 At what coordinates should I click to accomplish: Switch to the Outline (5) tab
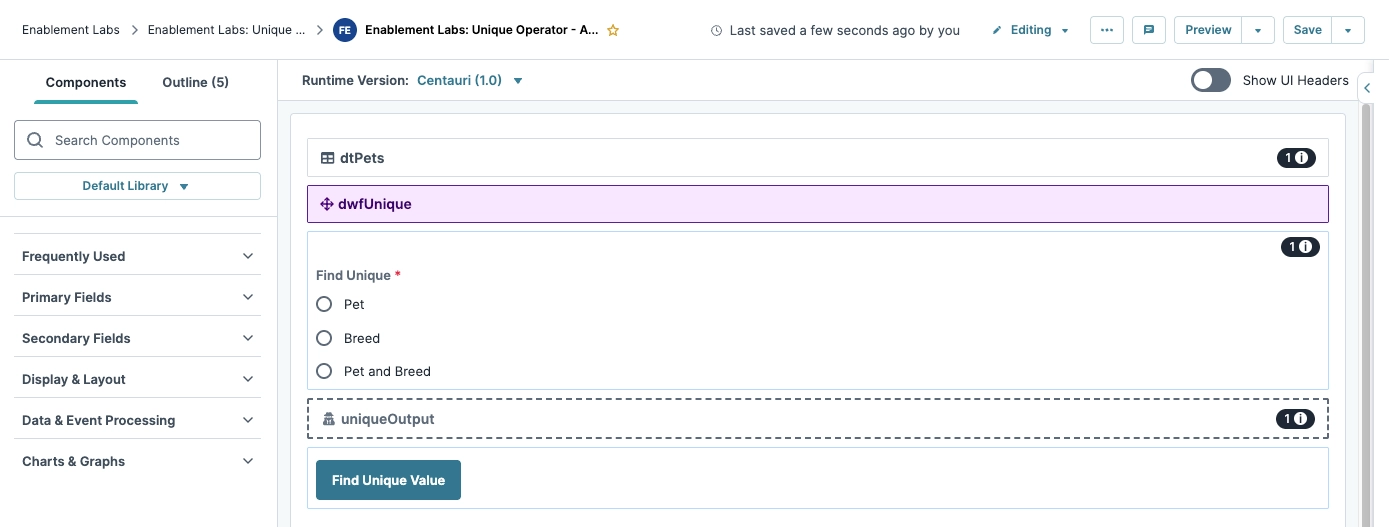coord(195,82)
